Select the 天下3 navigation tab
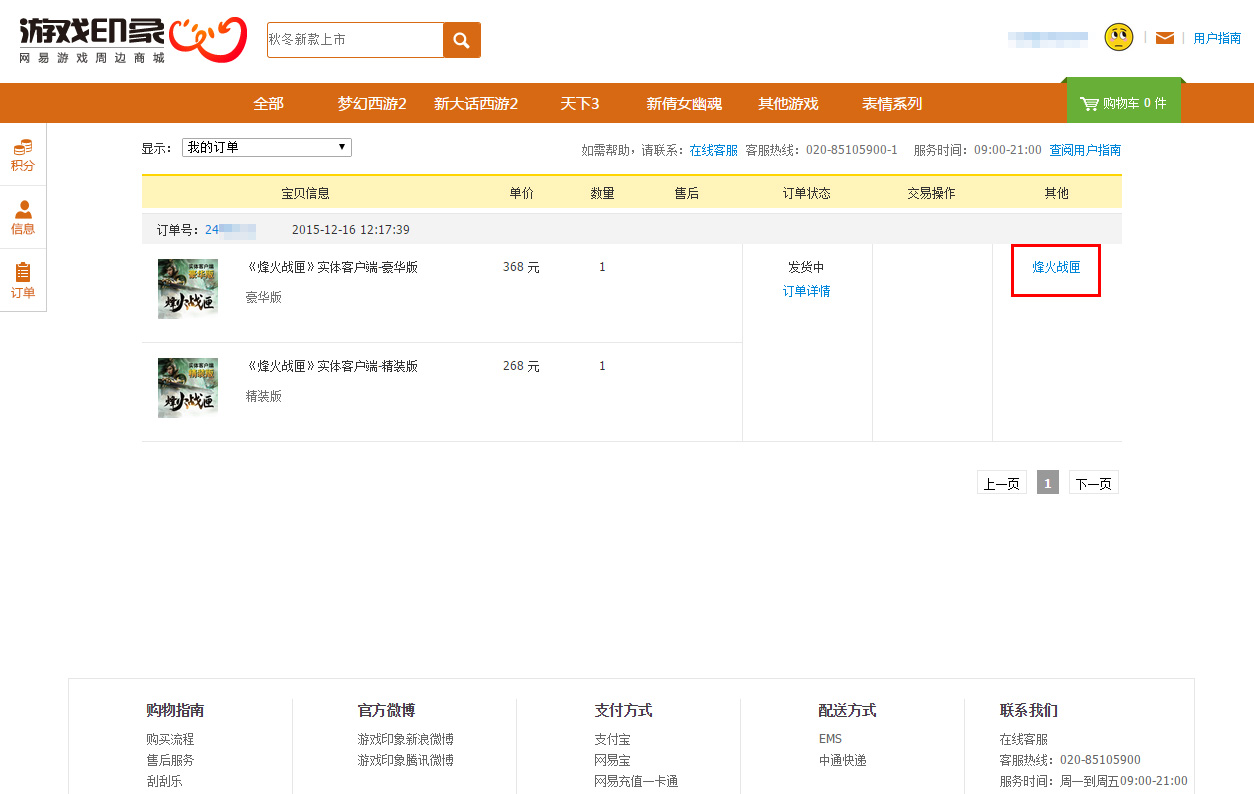The width and height of the screenshot is (1254, 794). tap(580, 103)
